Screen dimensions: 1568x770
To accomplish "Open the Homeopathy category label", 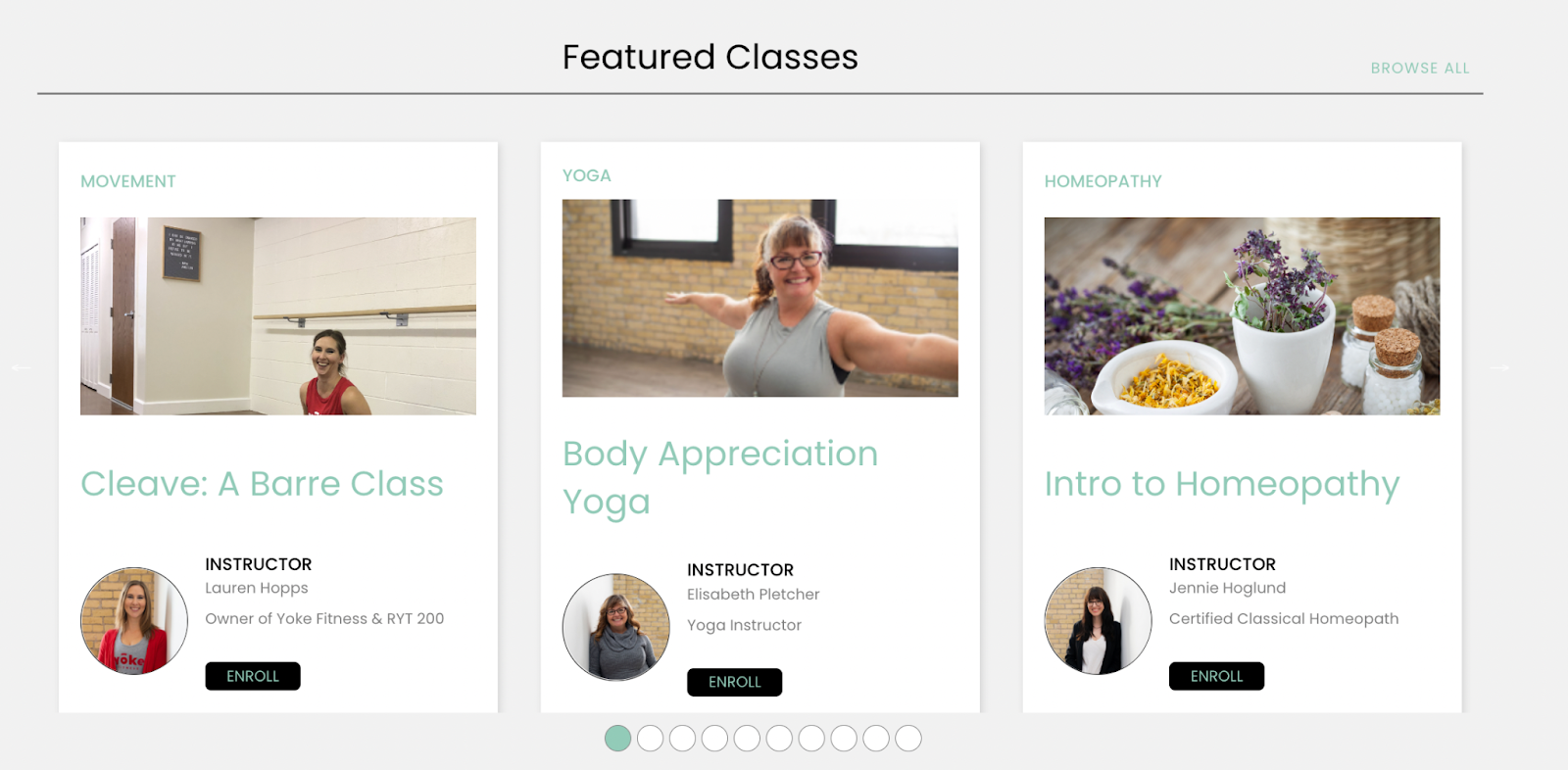I will [1103, 181].
